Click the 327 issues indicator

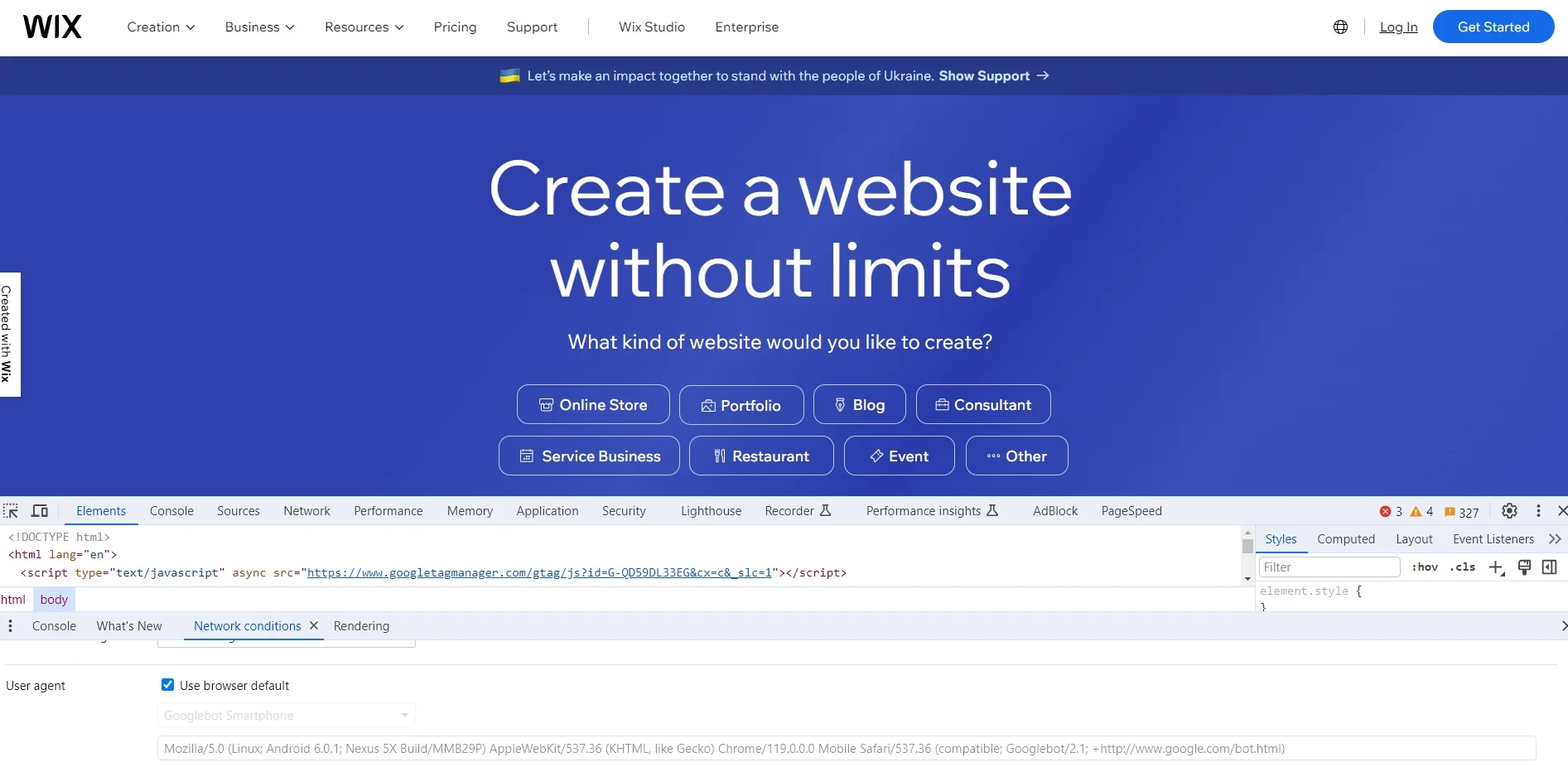[1462, 512]
